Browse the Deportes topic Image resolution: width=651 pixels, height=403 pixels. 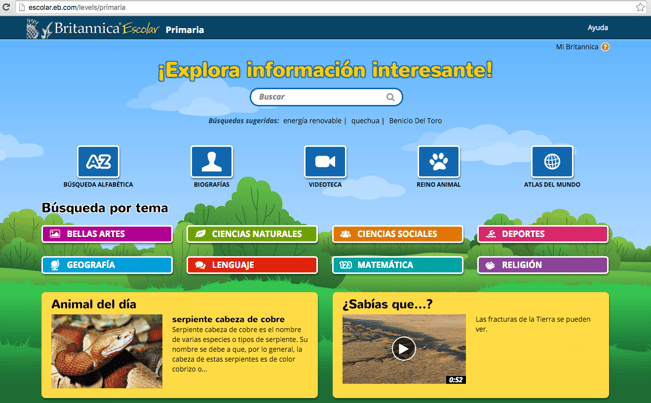point(543,234)
